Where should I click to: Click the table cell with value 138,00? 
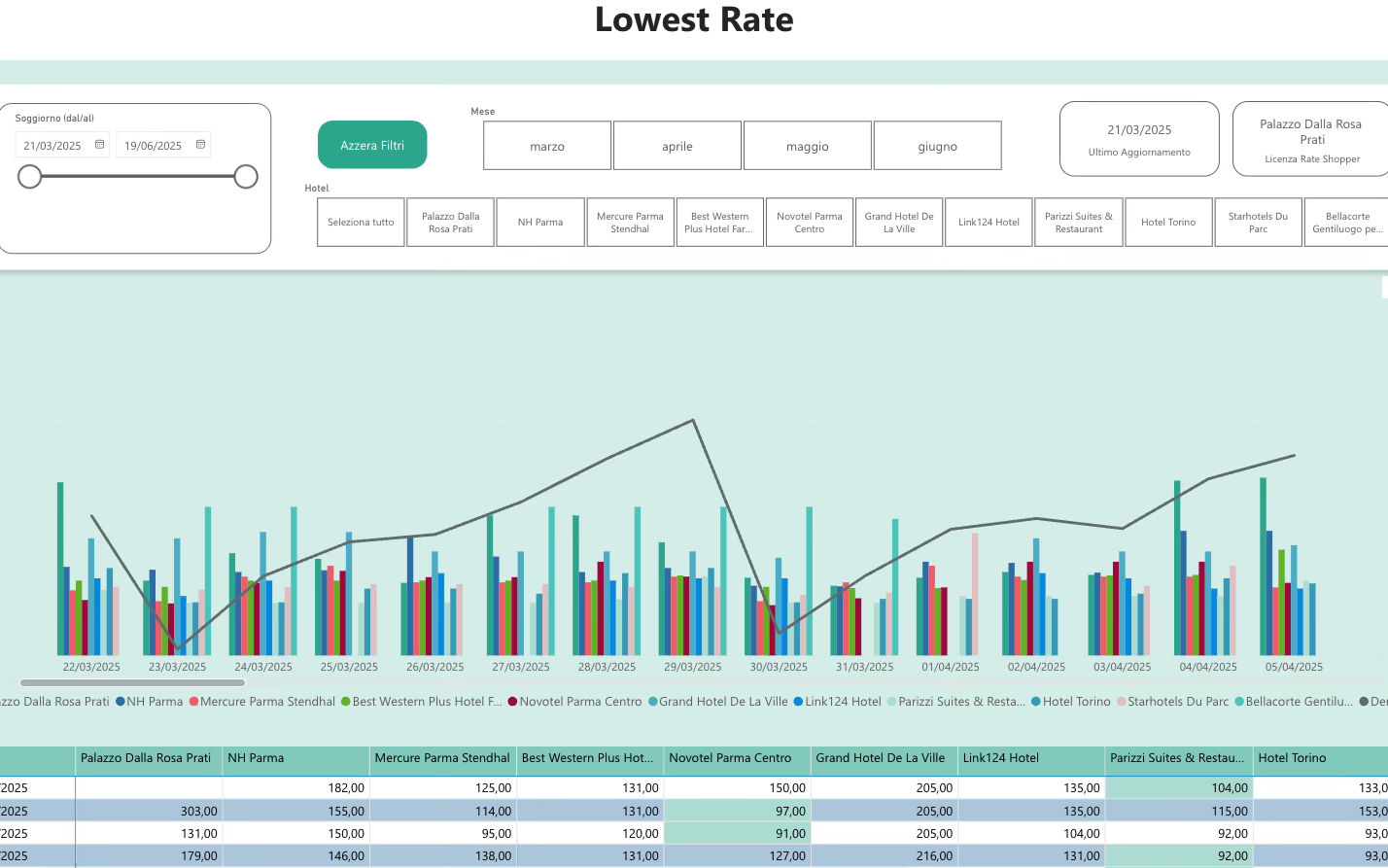click(443, 856)
